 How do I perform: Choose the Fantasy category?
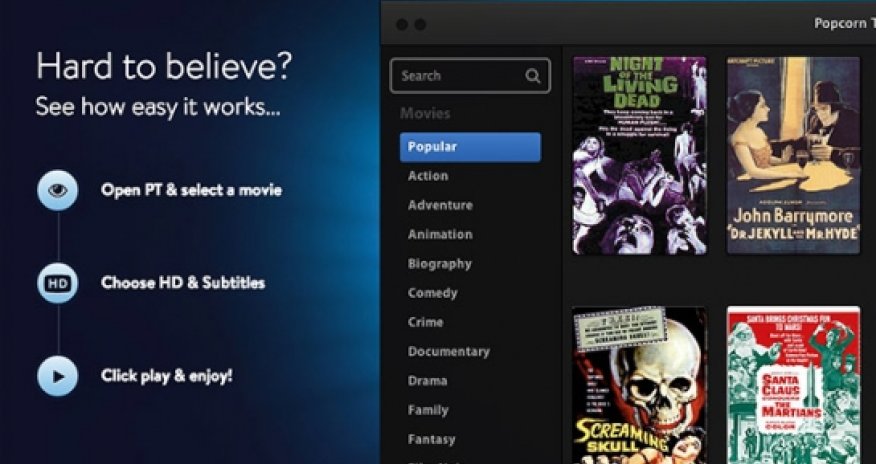pos(431,439)
